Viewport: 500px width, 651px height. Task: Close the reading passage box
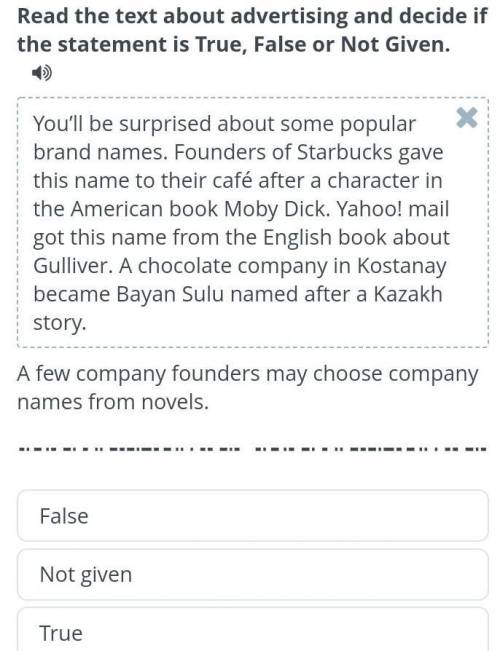[x=467, y=117]
